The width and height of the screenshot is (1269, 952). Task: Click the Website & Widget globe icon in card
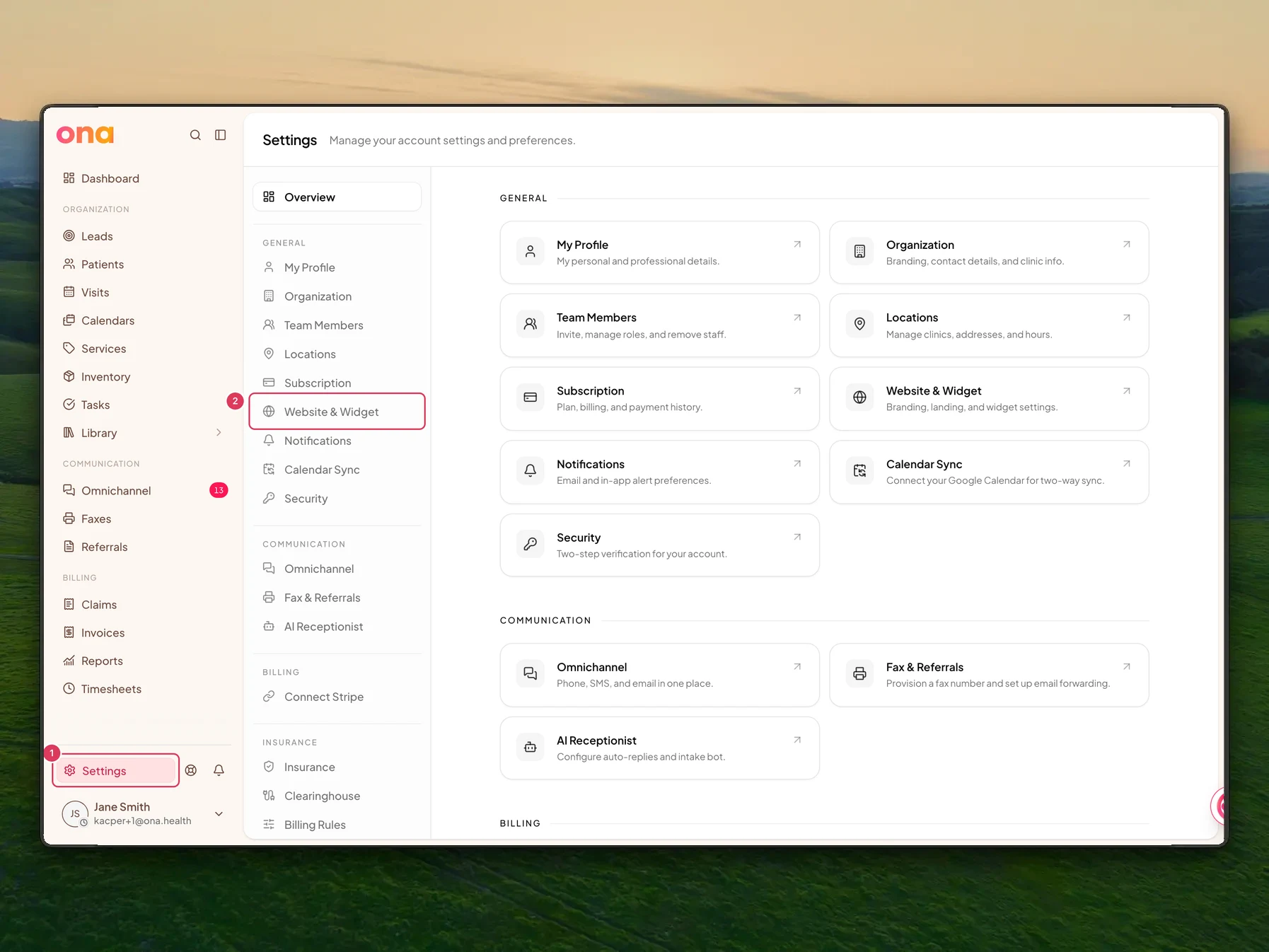click(x=859, y=397)
